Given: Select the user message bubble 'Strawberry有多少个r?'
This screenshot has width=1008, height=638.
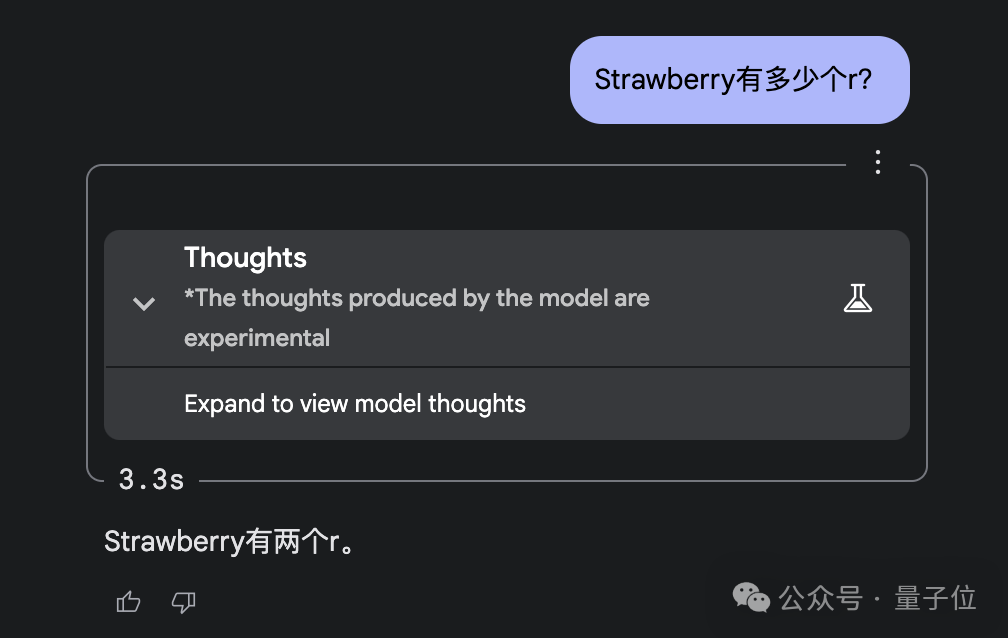Looking at the screenshot, I should point(739,79).
